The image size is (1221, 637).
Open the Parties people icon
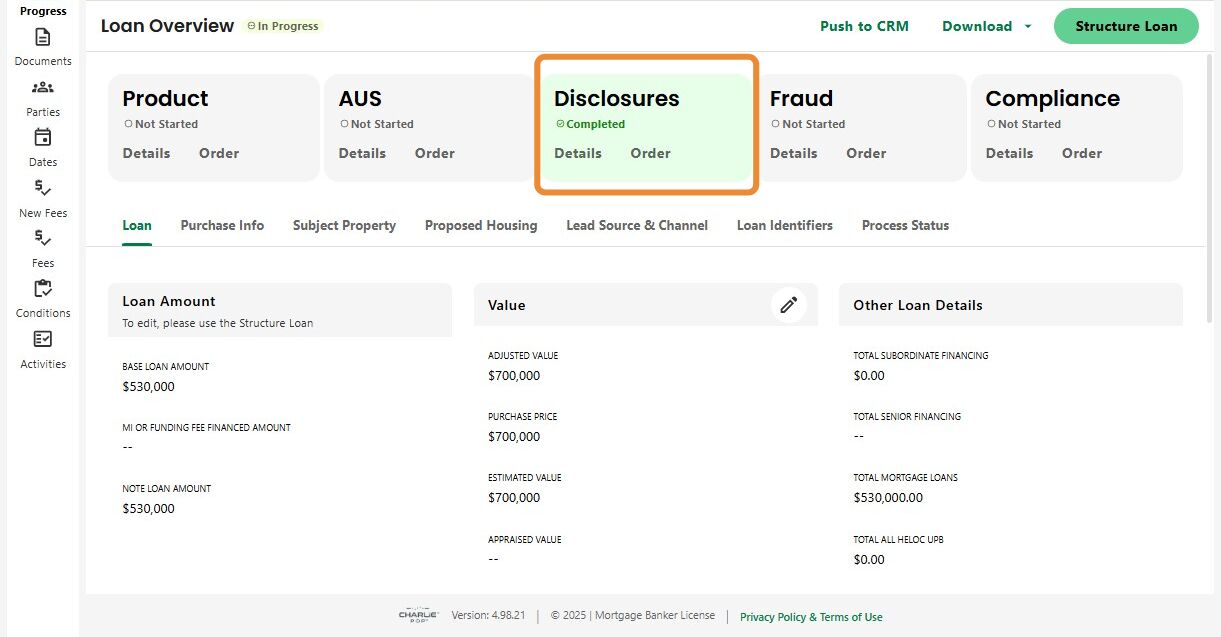(x=43, y=87)
